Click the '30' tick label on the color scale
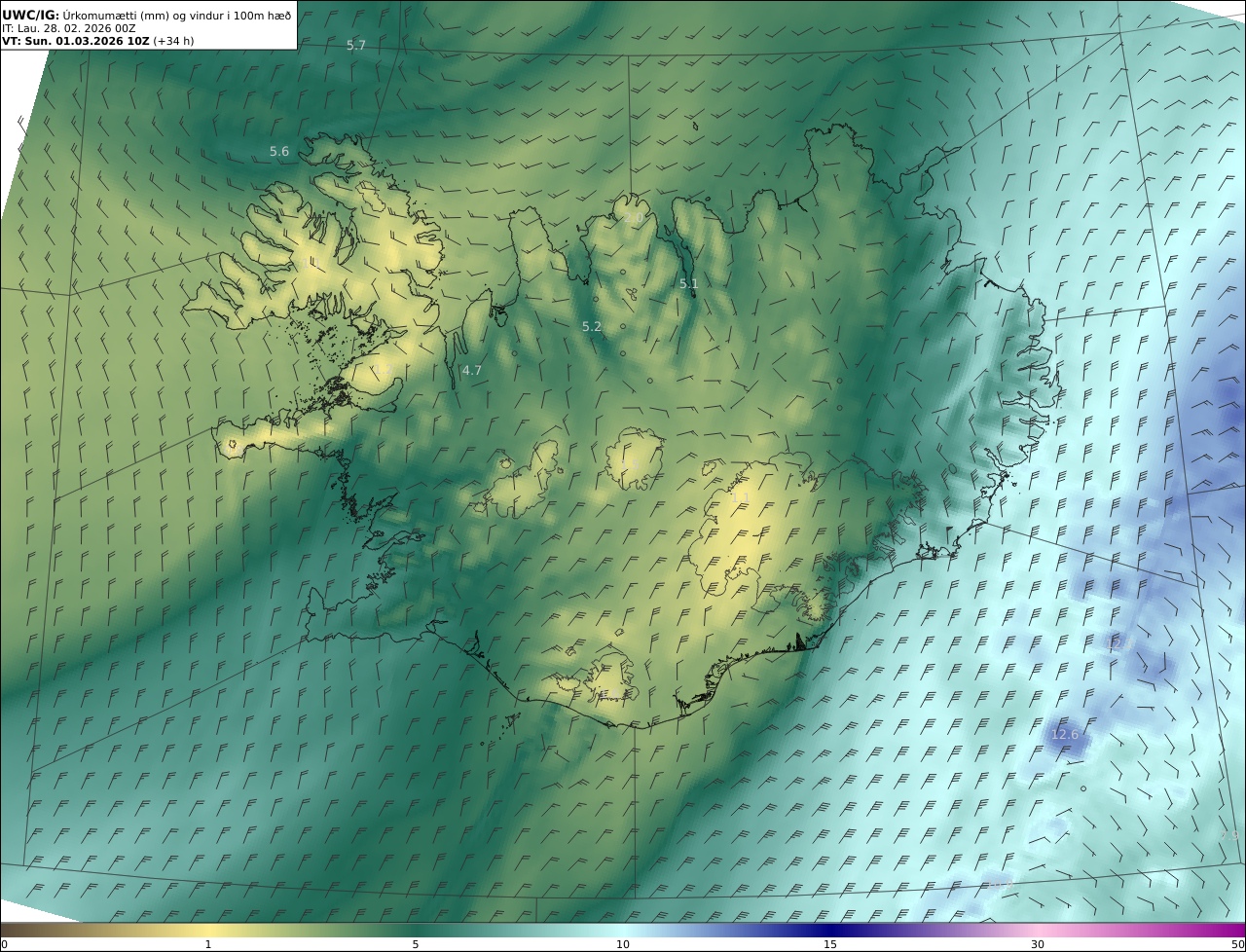This screenshot has height=952, width=1246. coord(1038,945)
